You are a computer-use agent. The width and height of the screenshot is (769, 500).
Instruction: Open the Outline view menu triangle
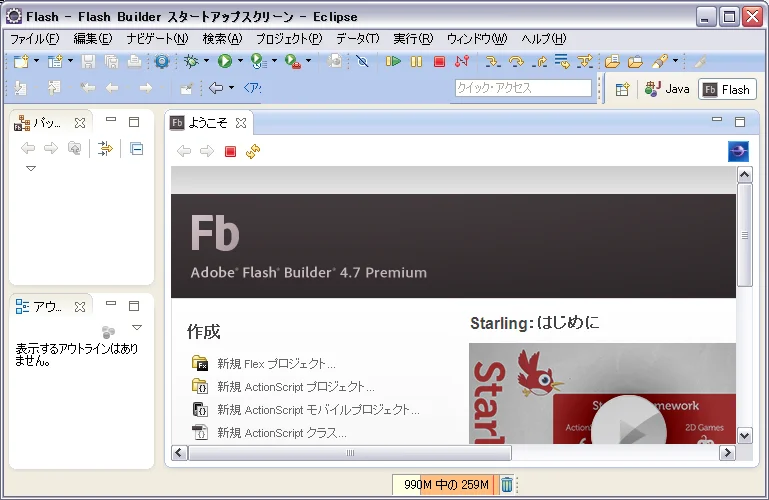[x=137, y=327]
